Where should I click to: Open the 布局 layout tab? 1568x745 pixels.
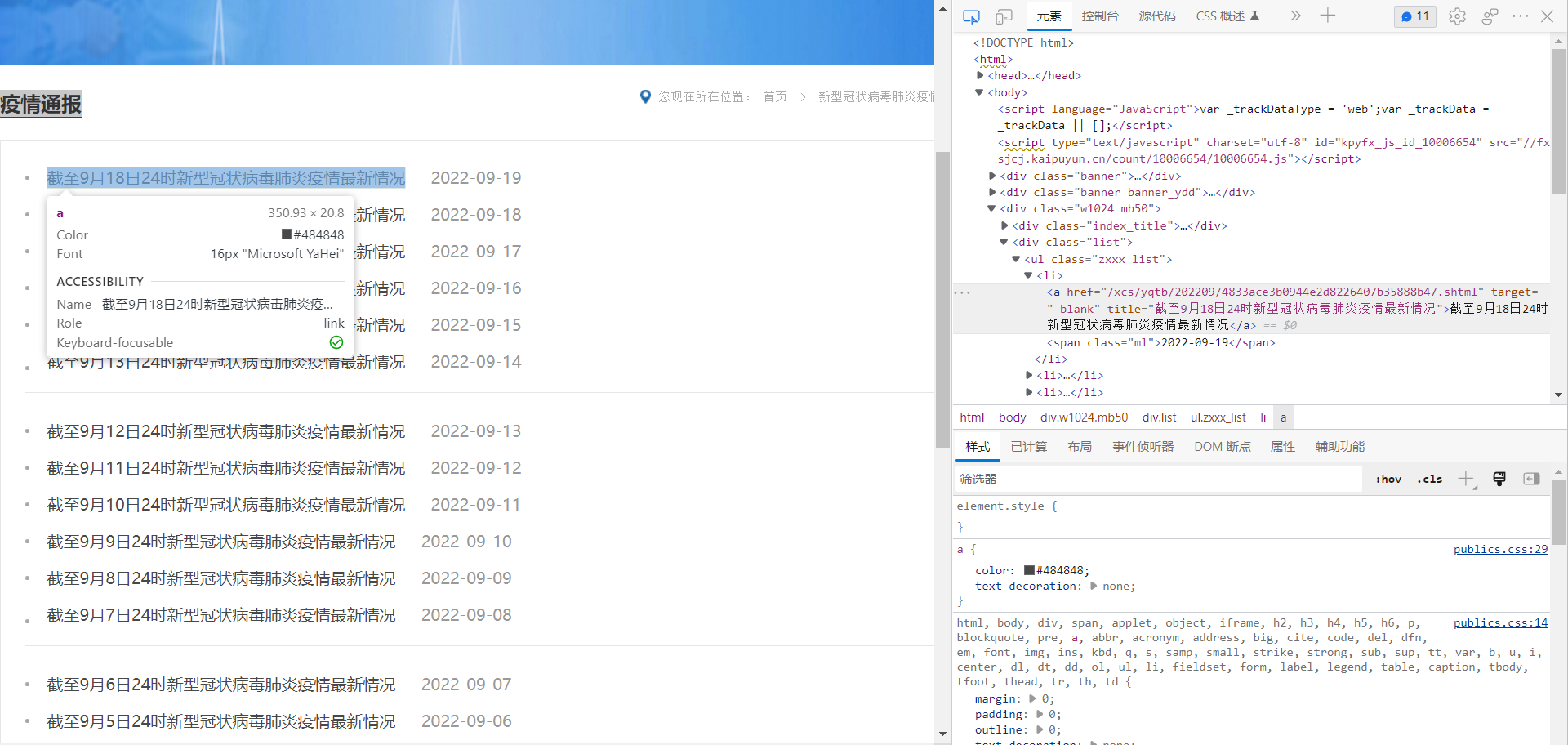click(x=1080, y=447)
